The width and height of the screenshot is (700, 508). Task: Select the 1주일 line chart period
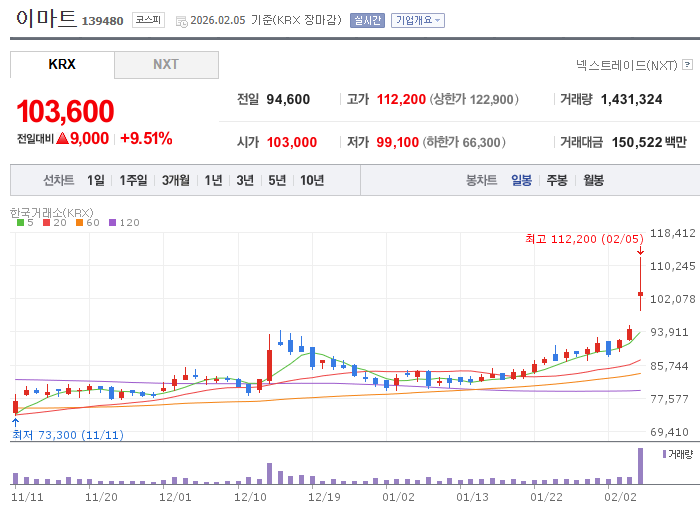click(133, 180)
